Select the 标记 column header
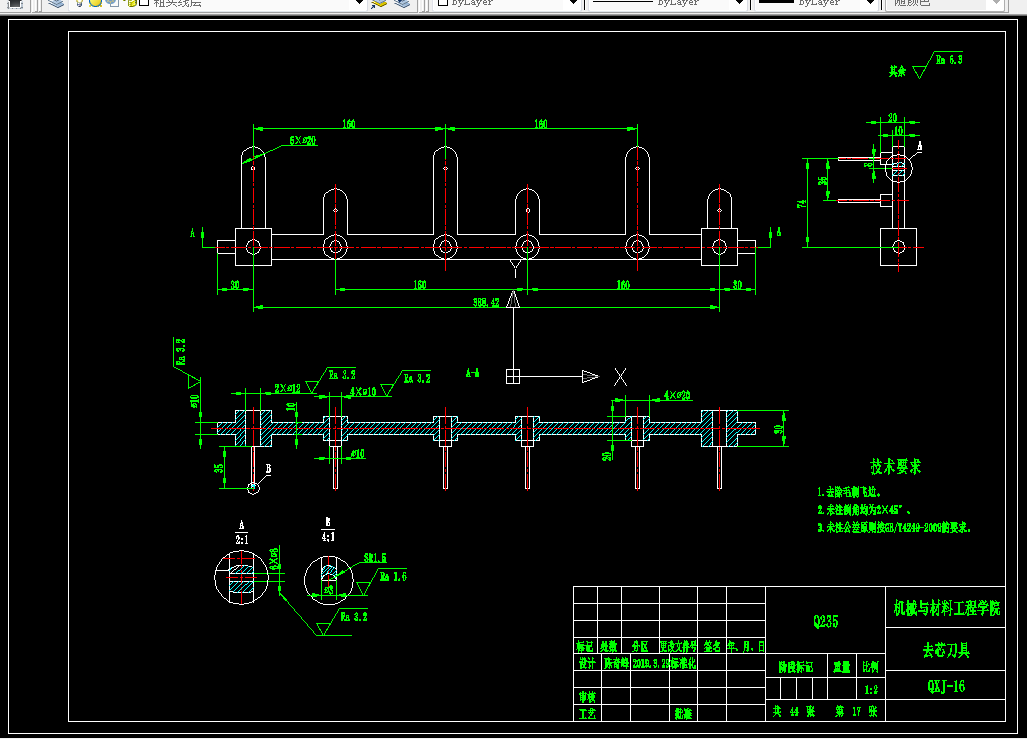 tap(585, 647)
